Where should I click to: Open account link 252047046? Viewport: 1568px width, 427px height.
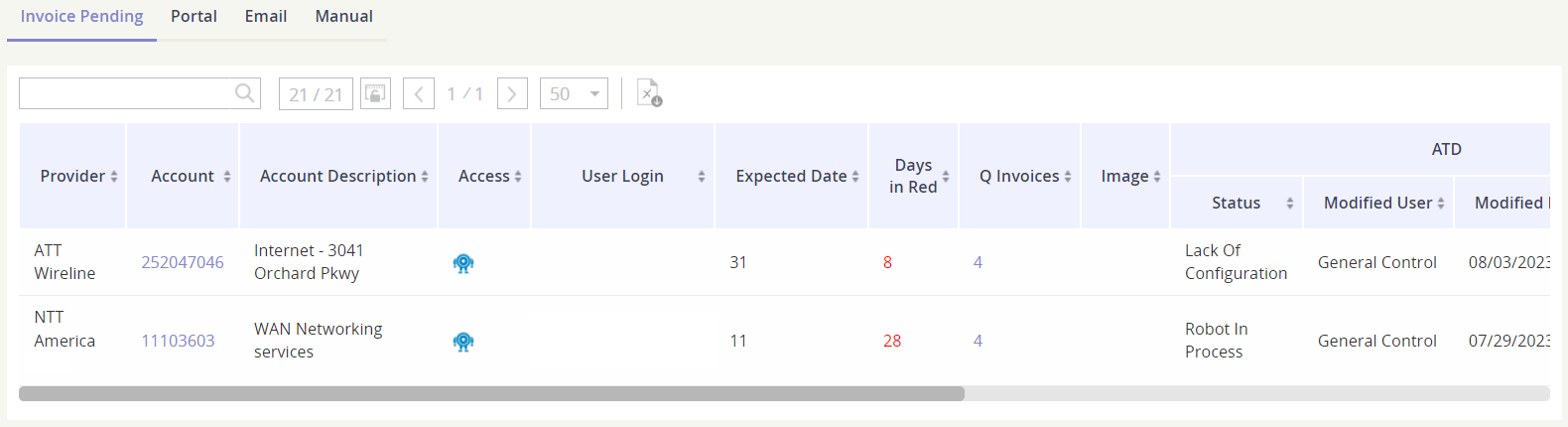point(183,262)
